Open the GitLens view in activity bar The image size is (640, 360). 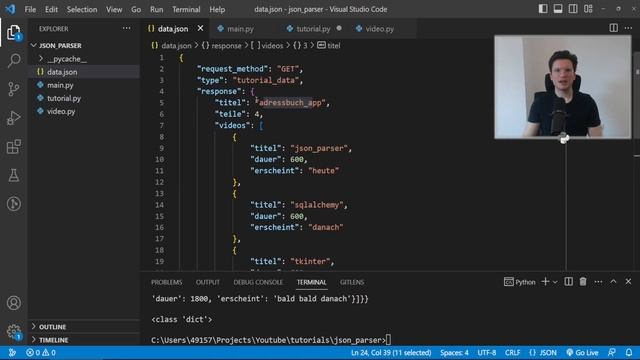tap(13, 204)
